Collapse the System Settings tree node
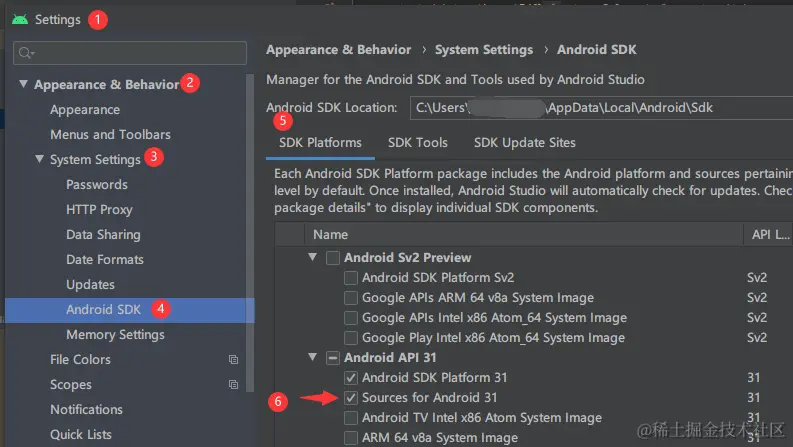This screenshot has width=793, height=447. (39, 159)
